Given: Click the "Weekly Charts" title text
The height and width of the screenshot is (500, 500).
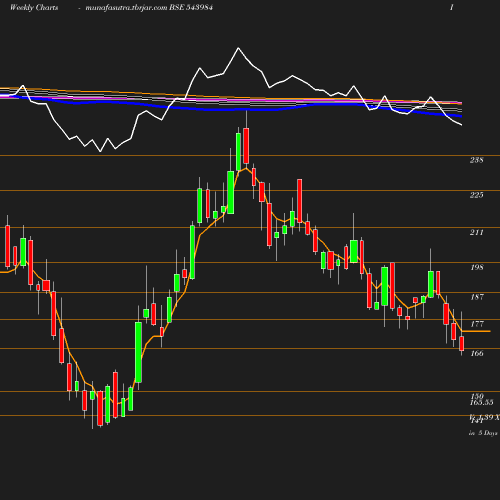Looking at the screenshot, I should point(34,8).
